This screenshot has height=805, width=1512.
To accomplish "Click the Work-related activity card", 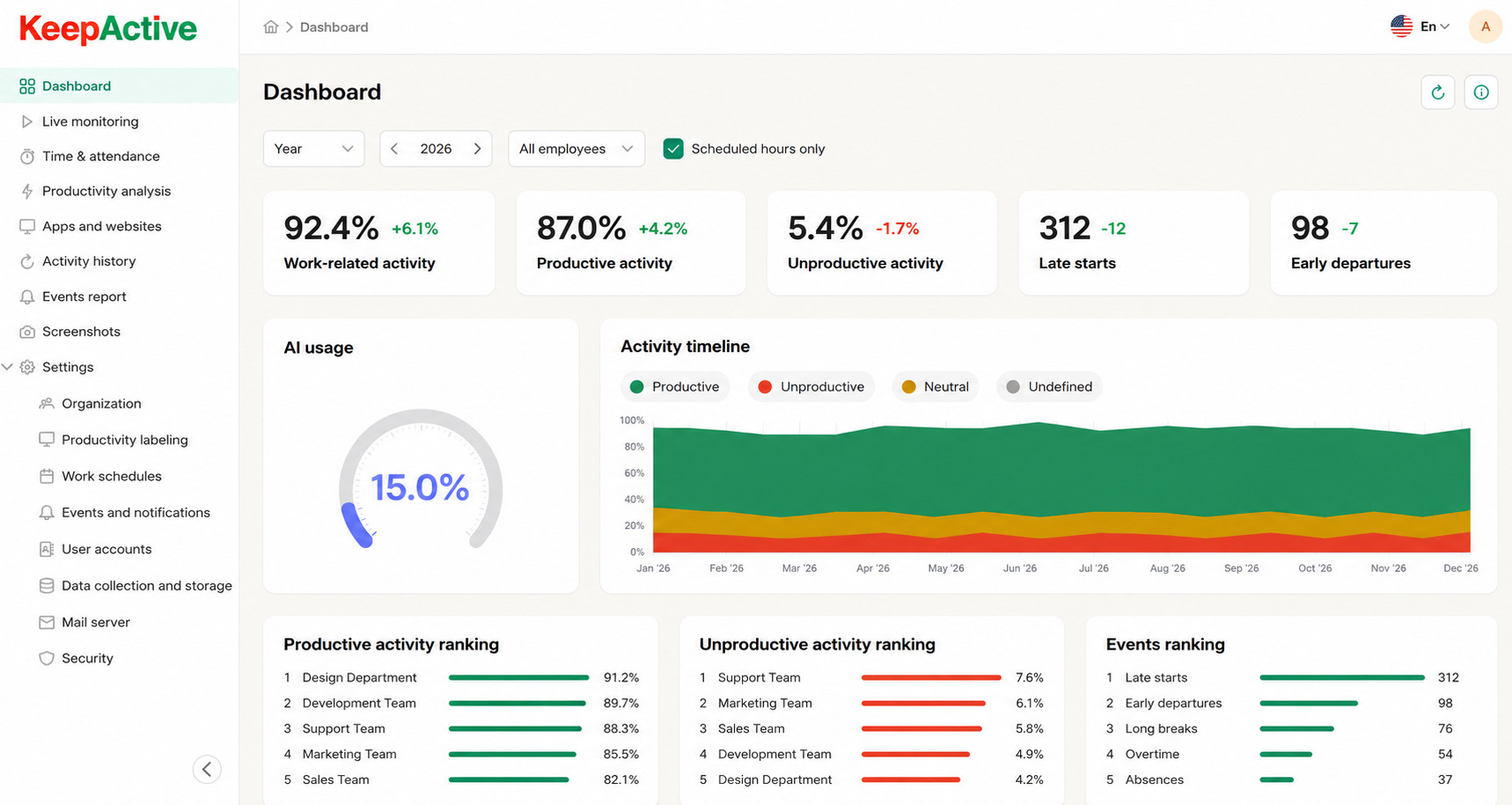I will click(378, 243).
